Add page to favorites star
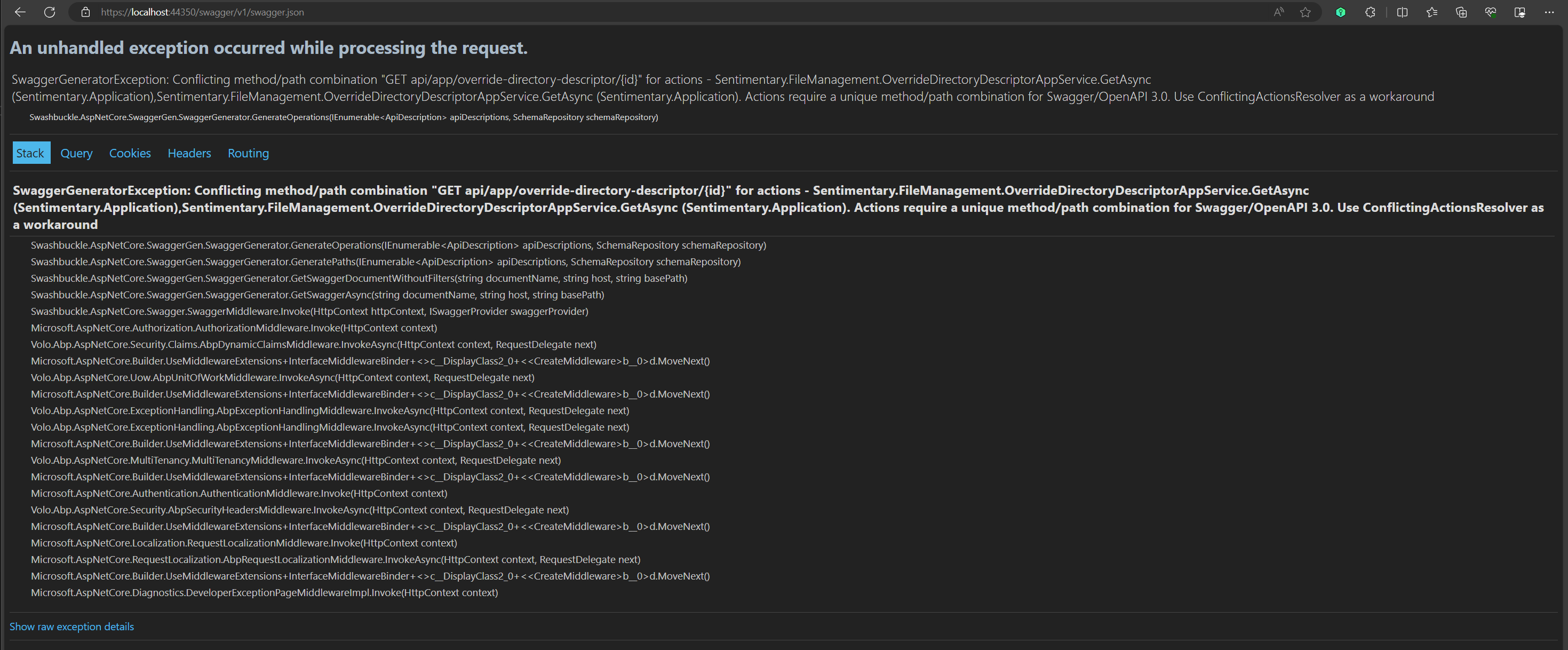 pos(1305,12)
